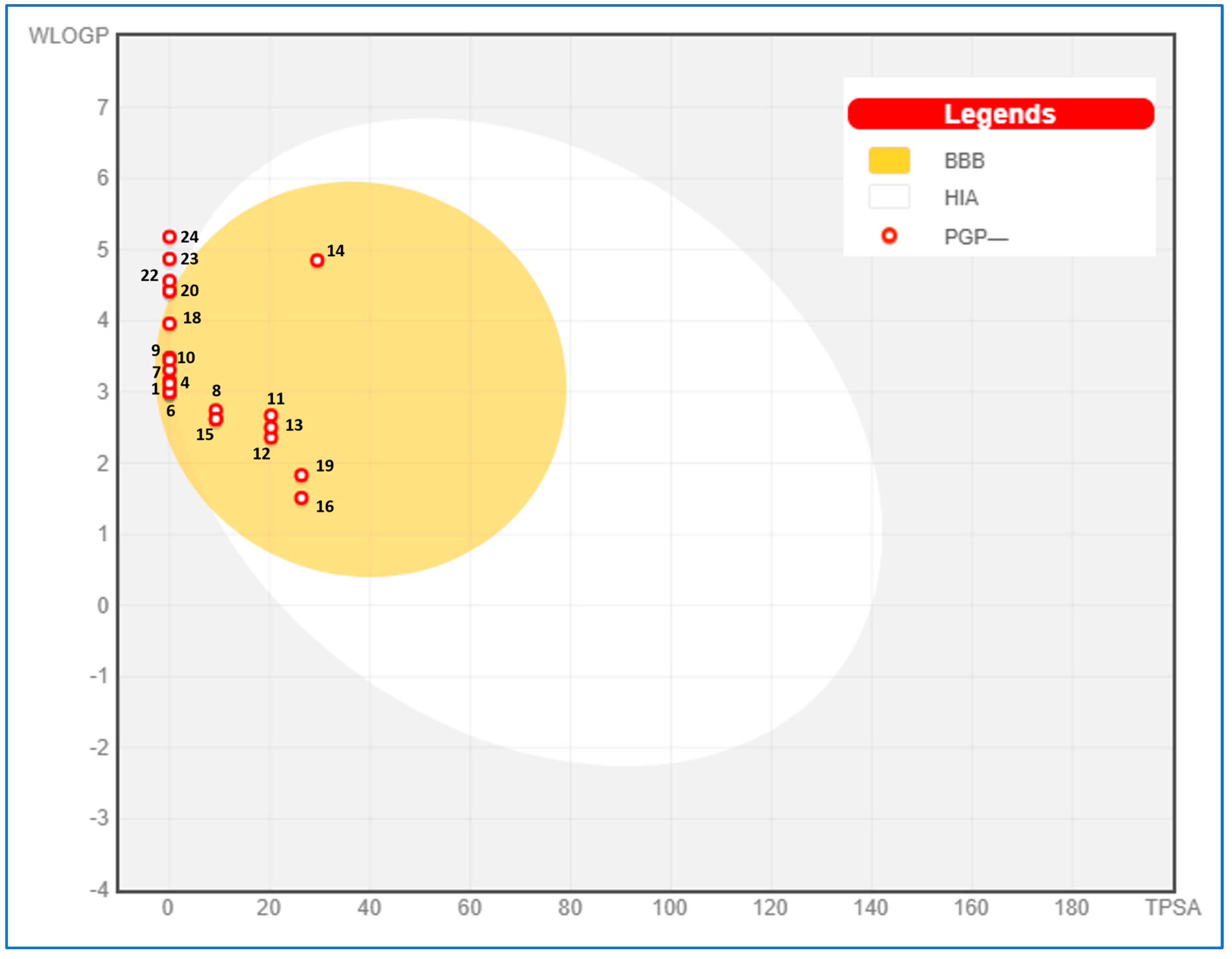Click the 100 tick on TPSA axis
The height and width of the screenshot is (959, 1232).
pyautogui.click(x=670, y=908)
